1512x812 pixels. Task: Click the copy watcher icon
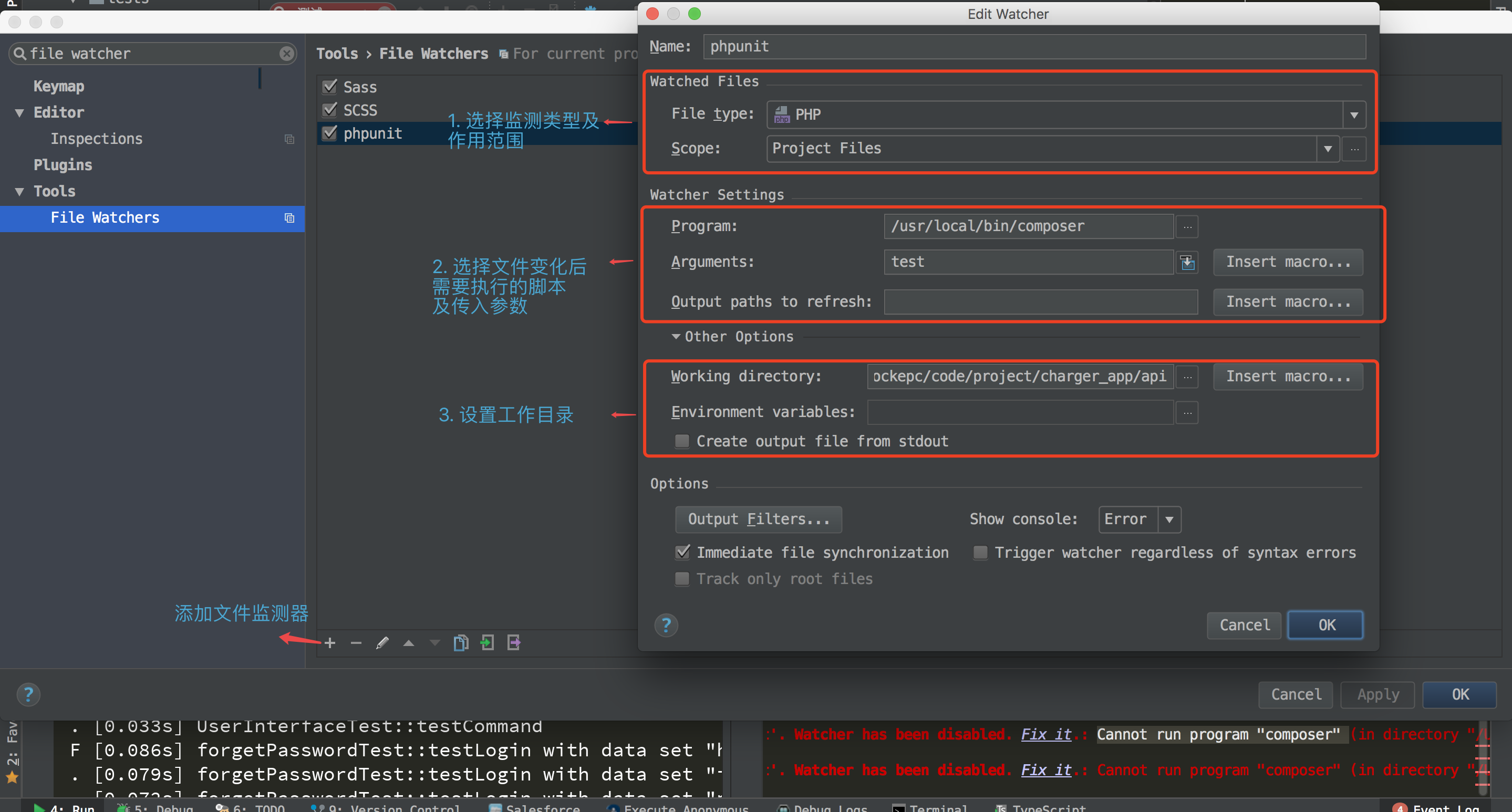coord(461,643)
